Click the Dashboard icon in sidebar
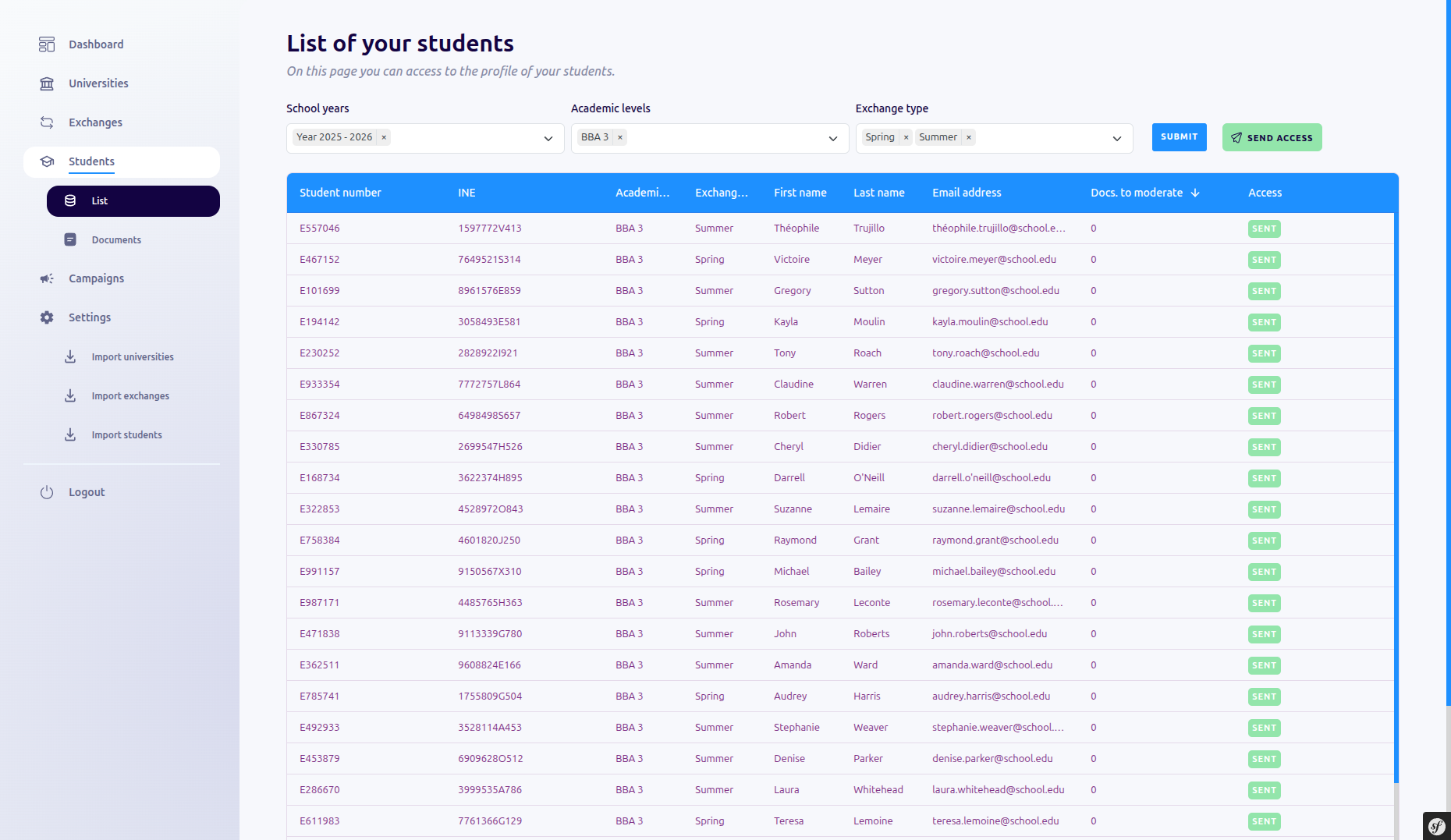1451x840 pixels. pyautogui.click(x=47, y=44)
